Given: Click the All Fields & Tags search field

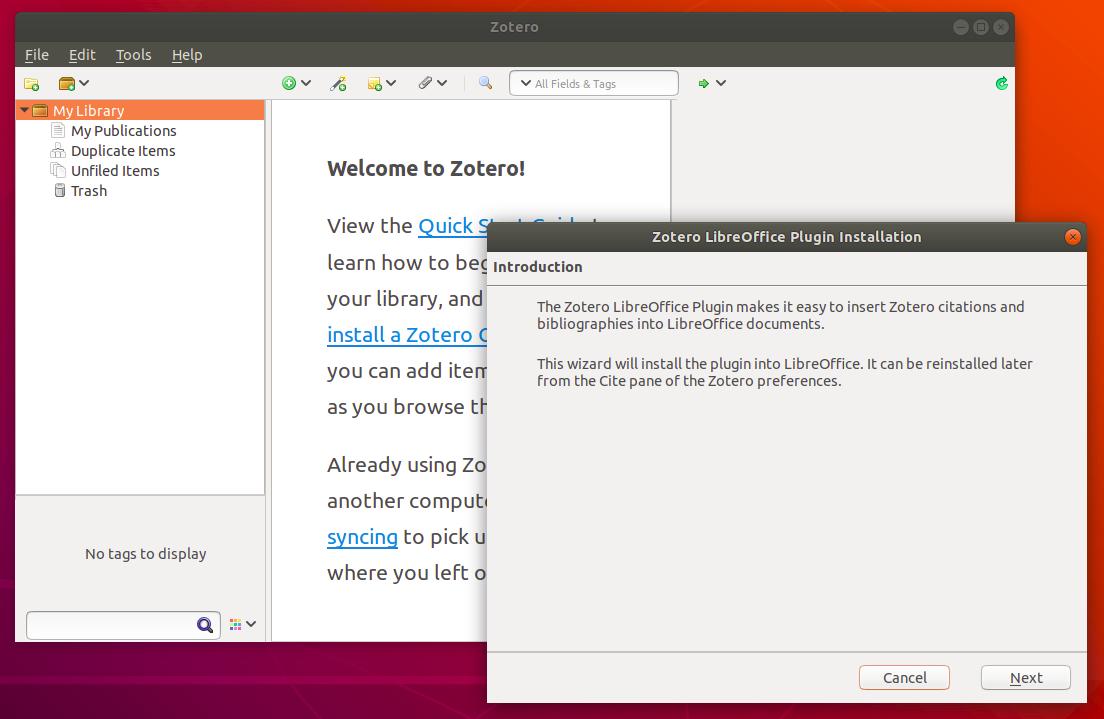Looking at the screenshot, I should click(594, 83).
